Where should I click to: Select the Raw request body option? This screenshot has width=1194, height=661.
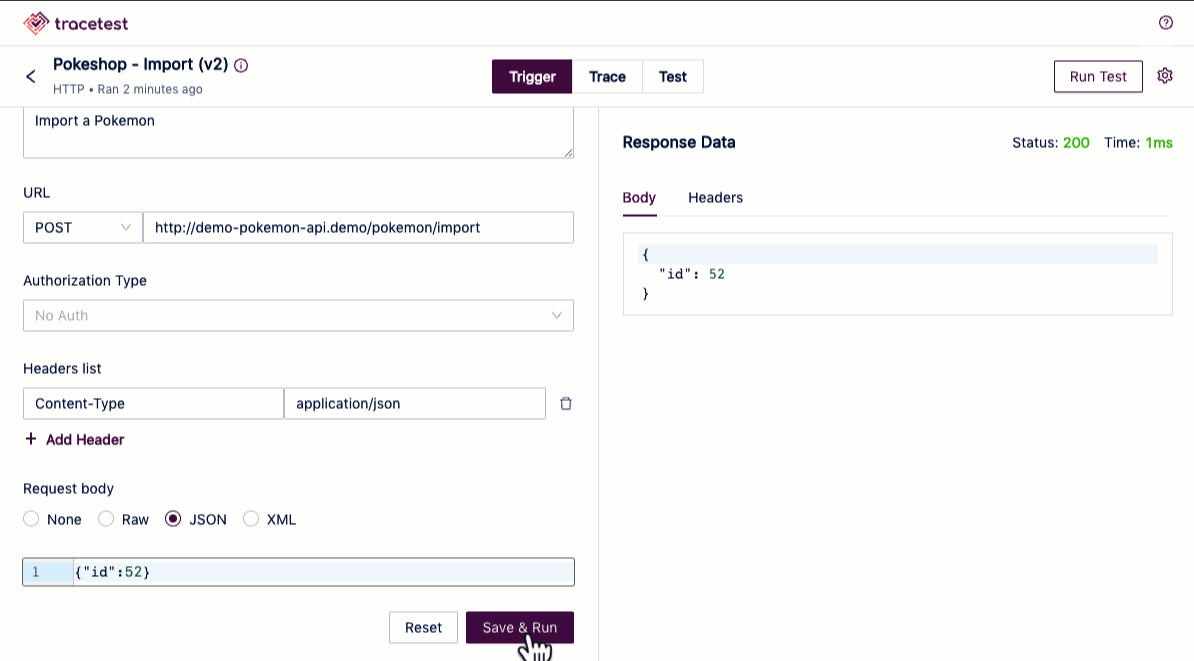106,519
